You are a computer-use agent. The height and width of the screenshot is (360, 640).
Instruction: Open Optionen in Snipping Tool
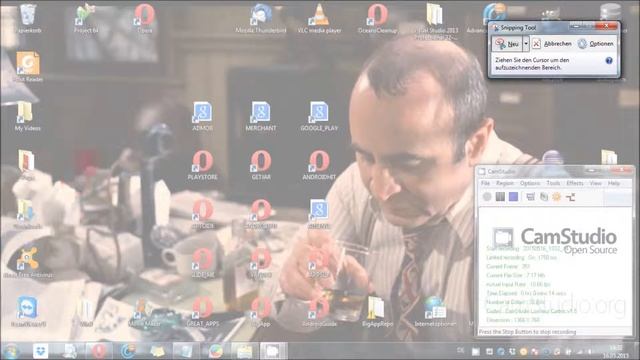pos(596,44)
